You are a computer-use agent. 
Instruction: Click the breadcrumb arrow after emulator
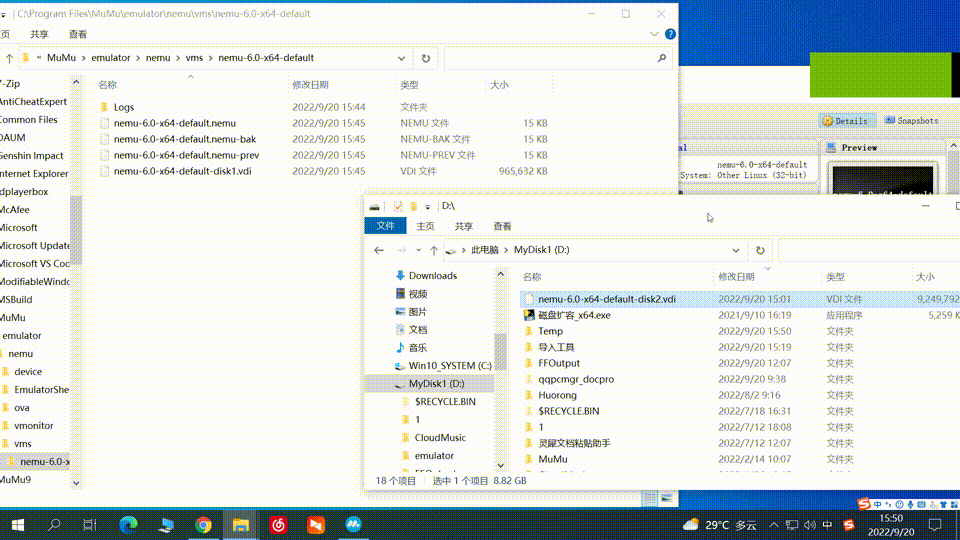click(x=138, y=58)
